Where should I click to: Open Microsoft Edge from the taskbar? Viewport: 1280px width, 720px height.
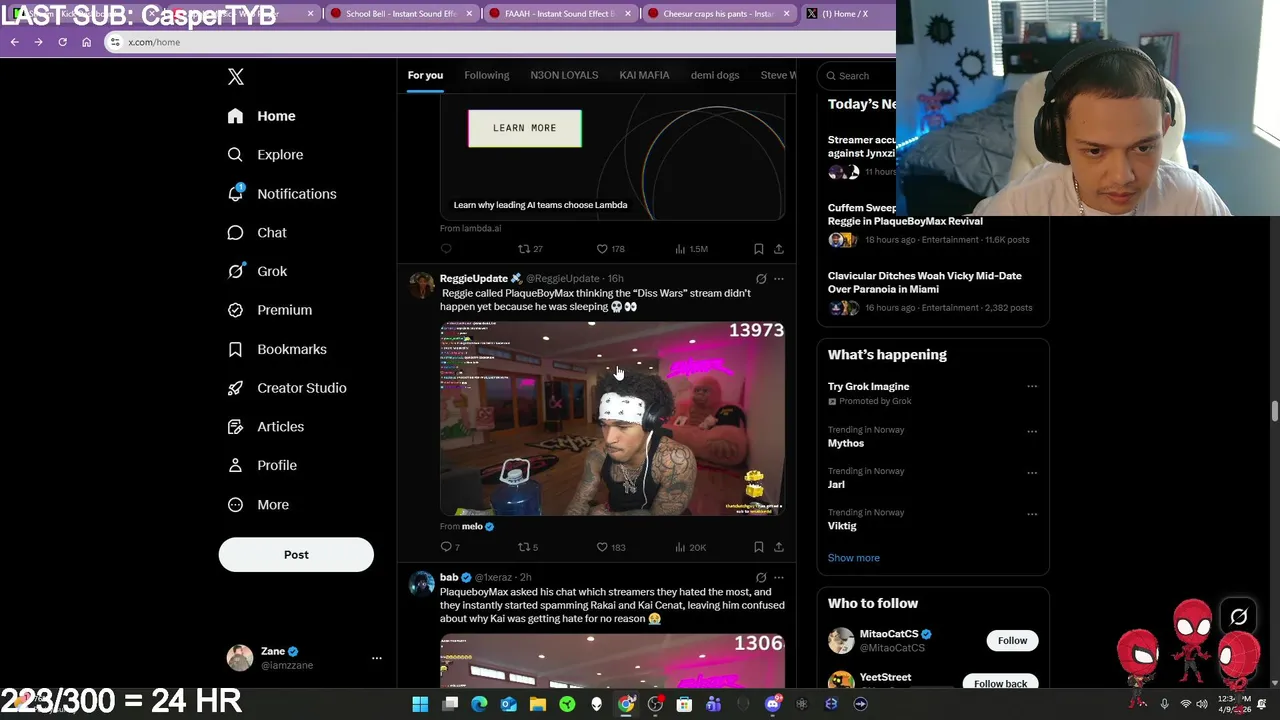pos(479,704)
